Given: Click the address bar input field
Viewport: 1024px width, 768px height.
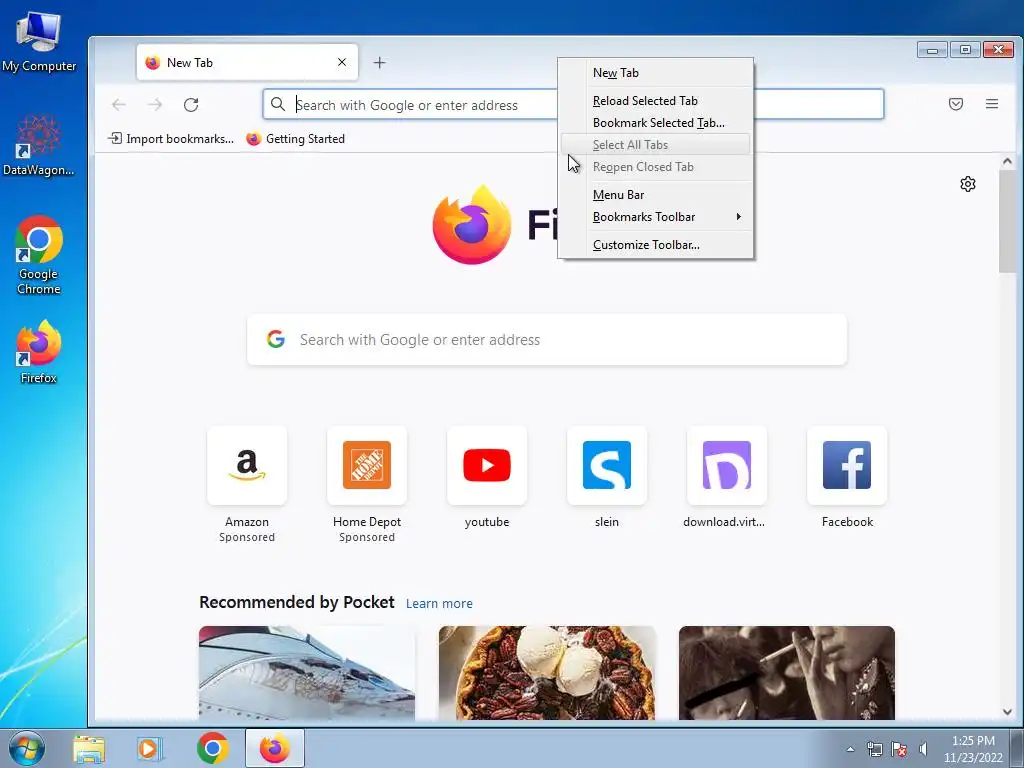Looking at the screenshot, I should (x=573, y=104).
